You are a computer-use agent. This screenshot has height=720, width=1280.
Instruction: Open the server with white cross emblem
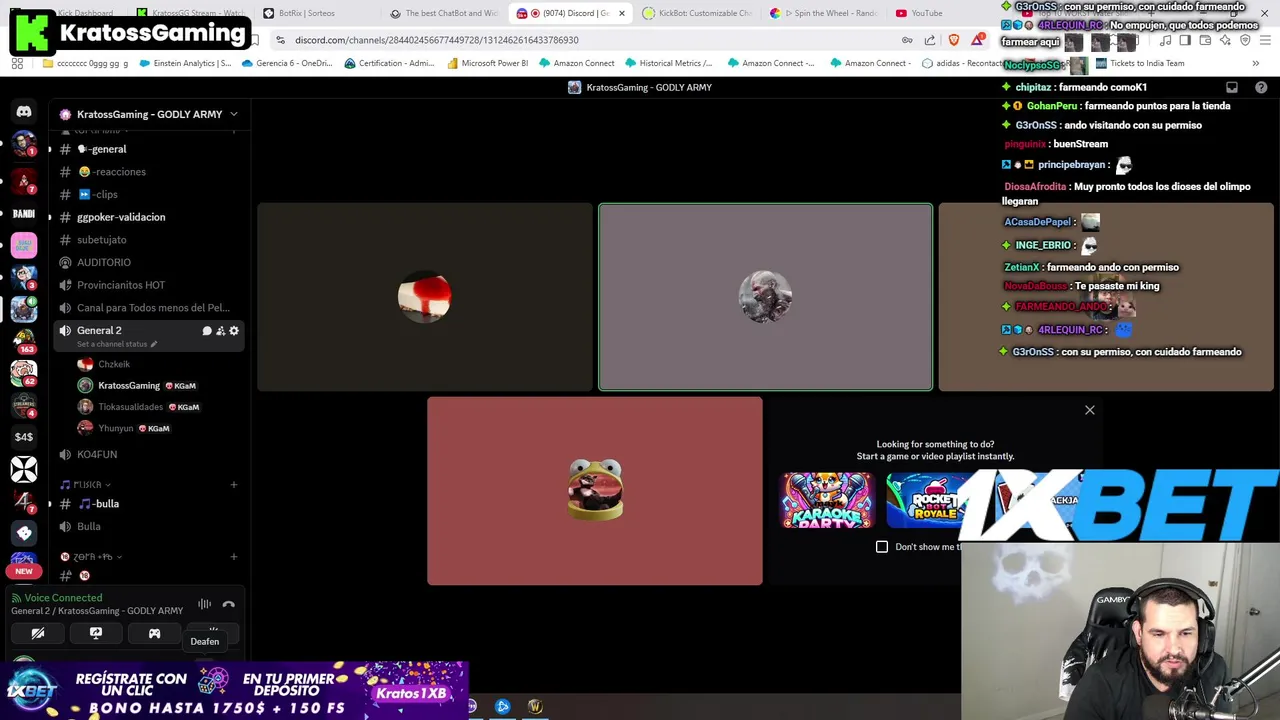[x=24, y=468]
